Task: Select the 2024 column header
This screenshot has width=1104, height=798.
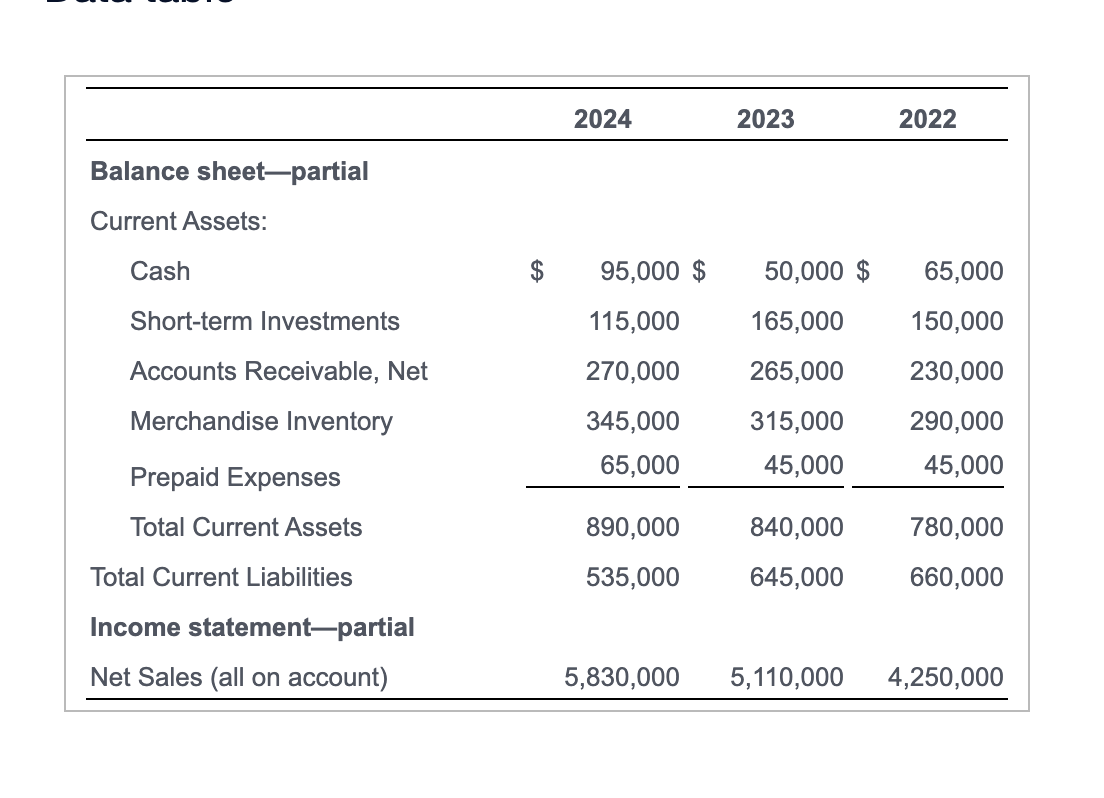Action: pyautogui.click(x=603, y=119)
